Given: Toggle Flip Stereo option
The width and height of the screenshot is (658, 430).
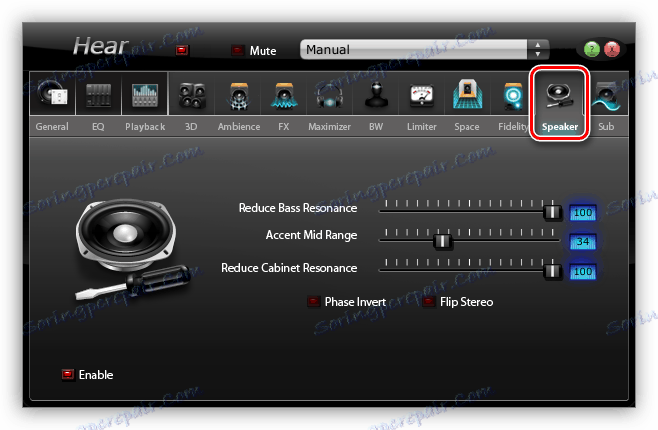Looking at the screenshot, I should (428, 302).
